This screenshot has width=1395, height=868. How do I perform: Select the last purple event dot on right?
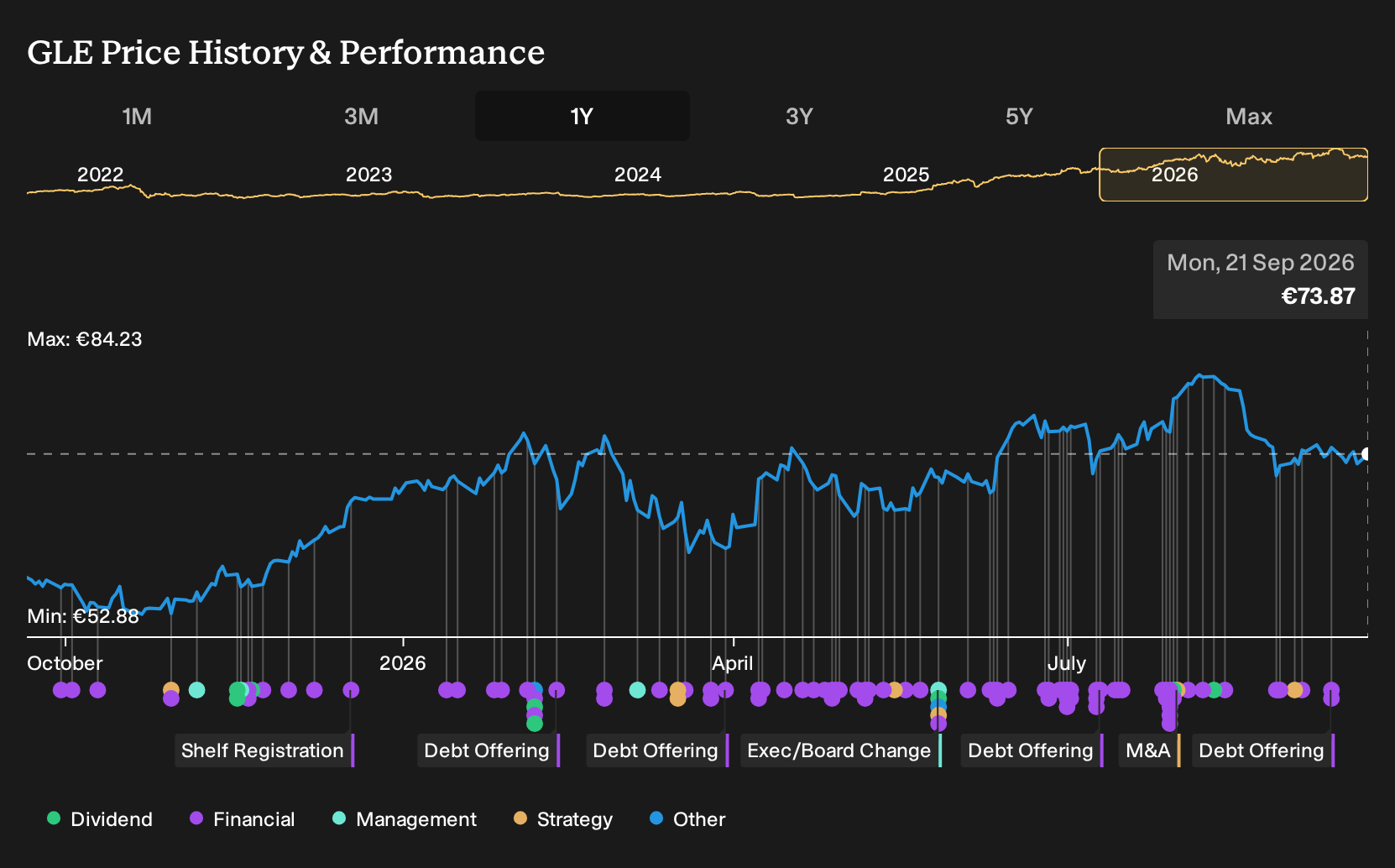pyautogui.click(x=1331, y=697)
